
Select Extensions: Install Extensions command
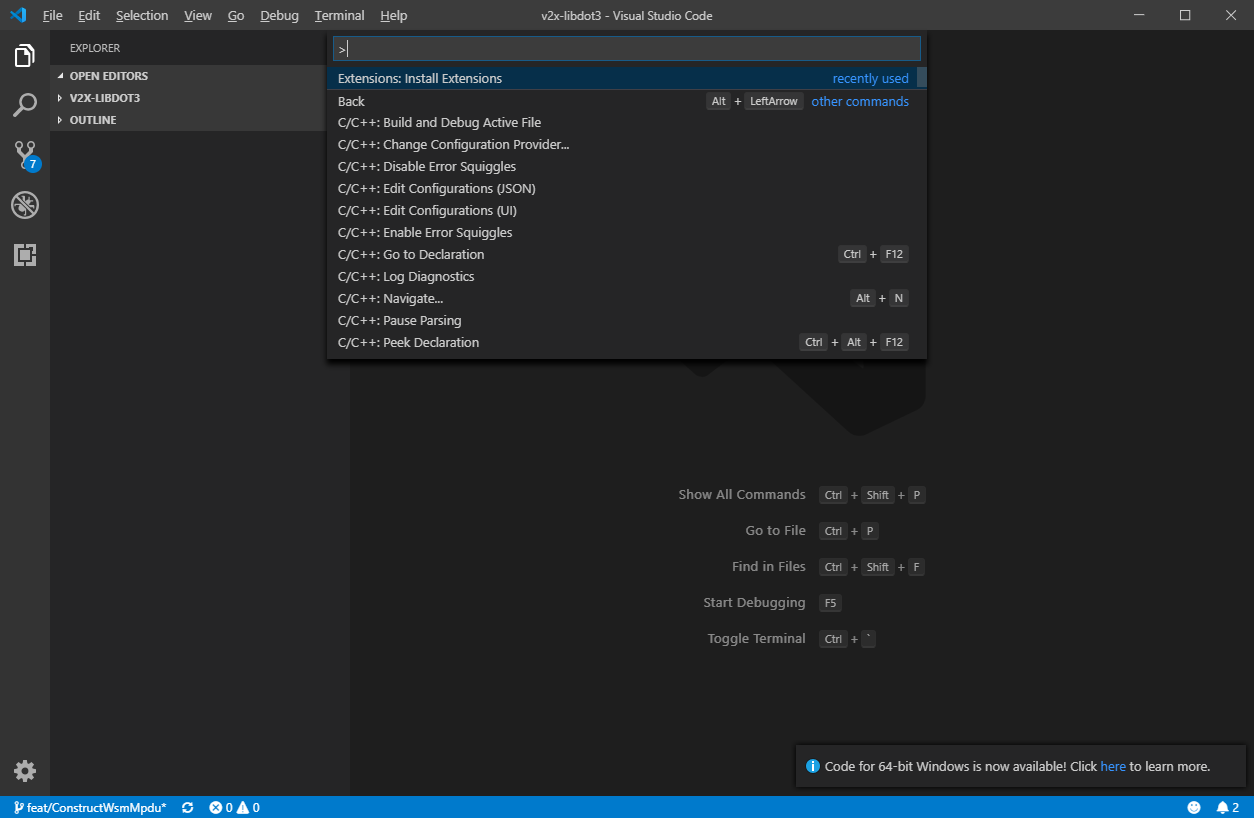[x=622, y=78]
